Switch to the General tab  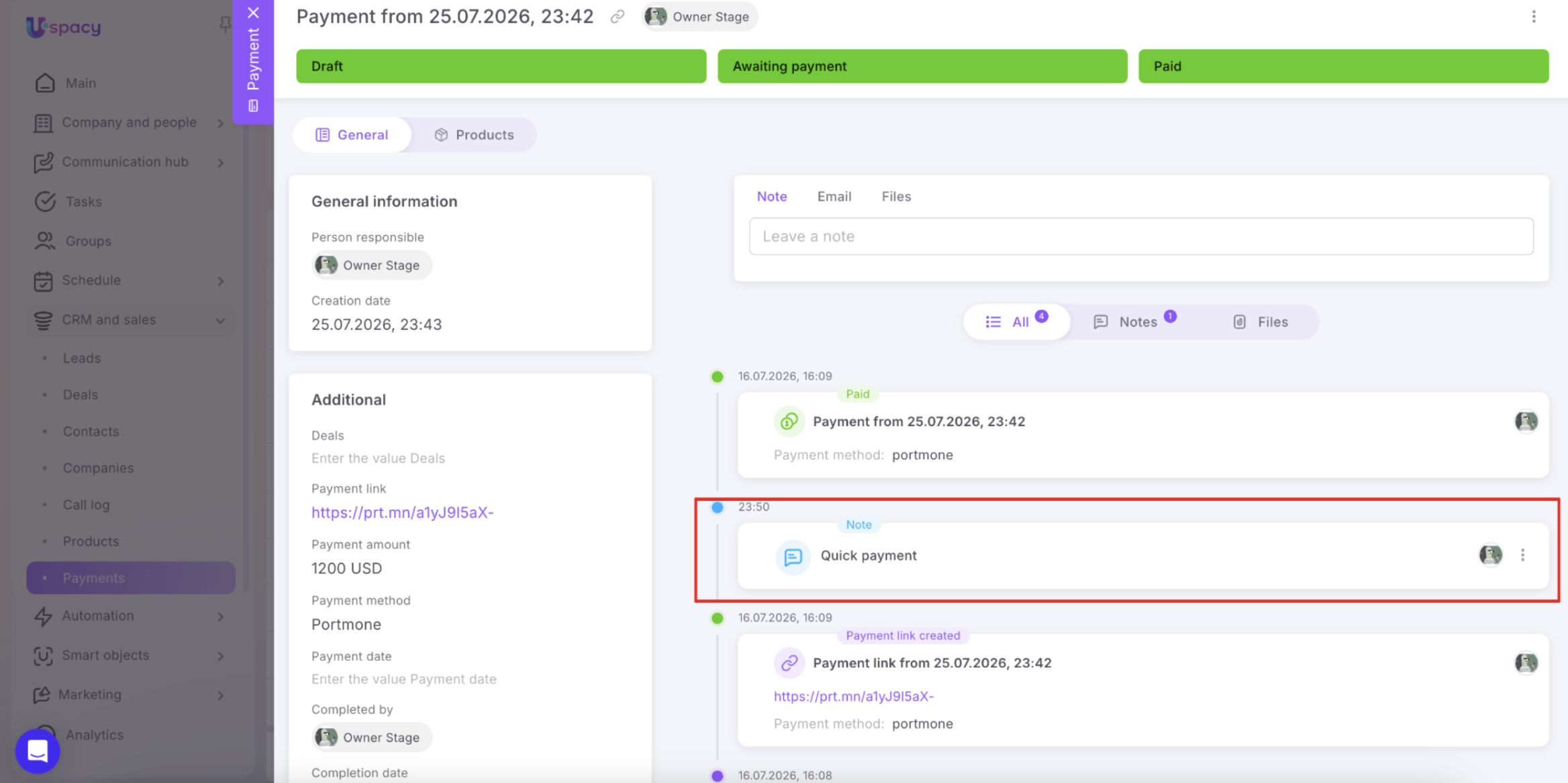click(x=352, y=135)
